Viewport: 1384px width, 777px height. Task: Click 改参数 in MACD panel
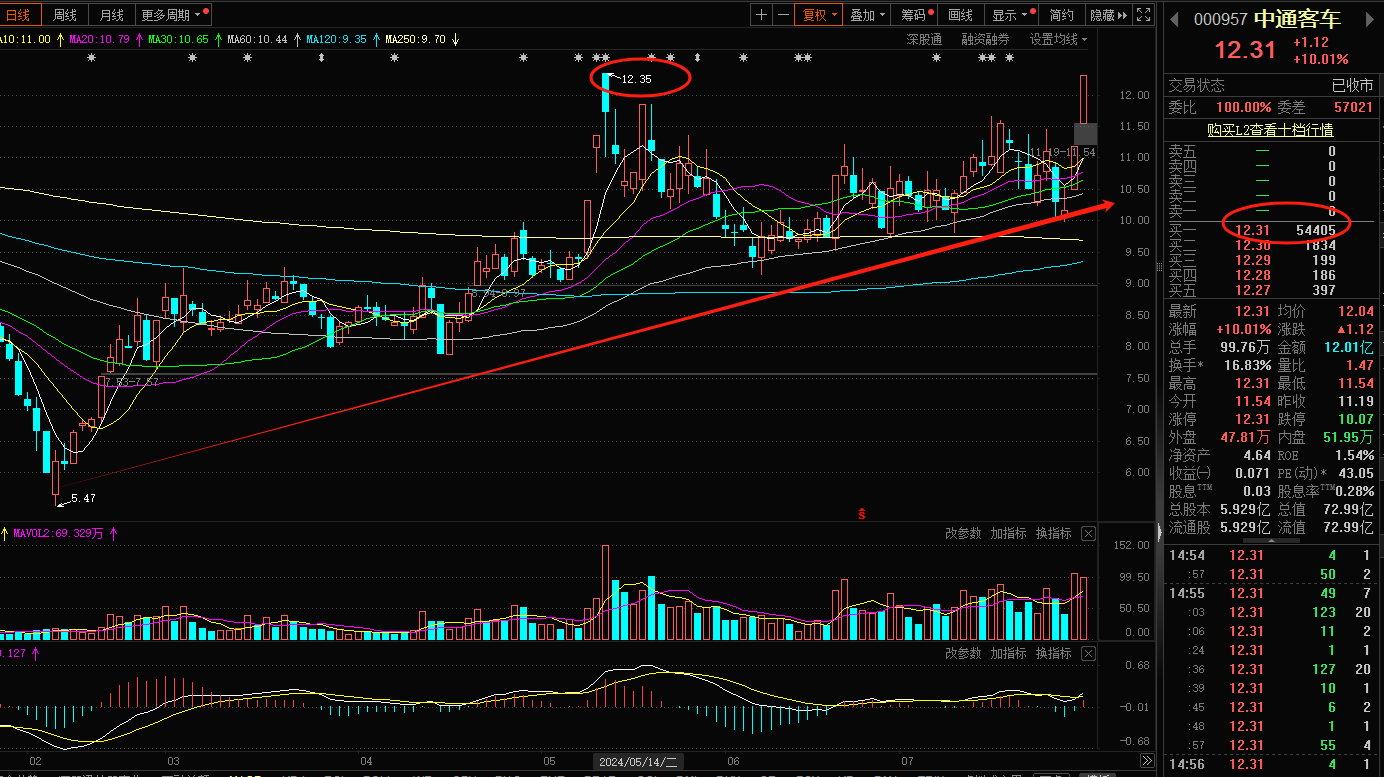coord(963,653)
